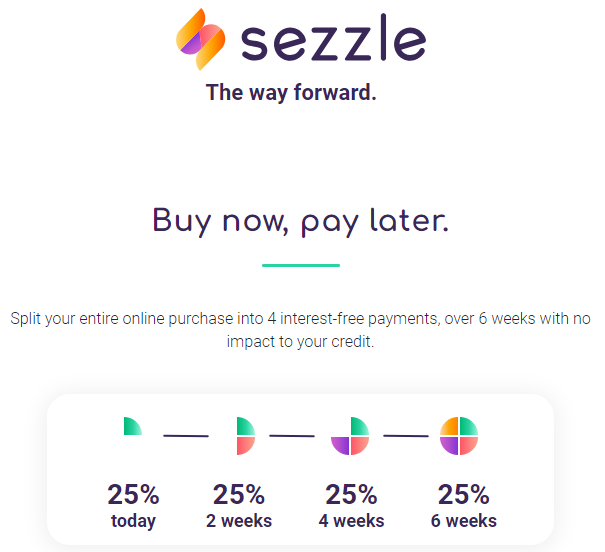
Task: Click the sezzle wordmark text
Action: 333,37
